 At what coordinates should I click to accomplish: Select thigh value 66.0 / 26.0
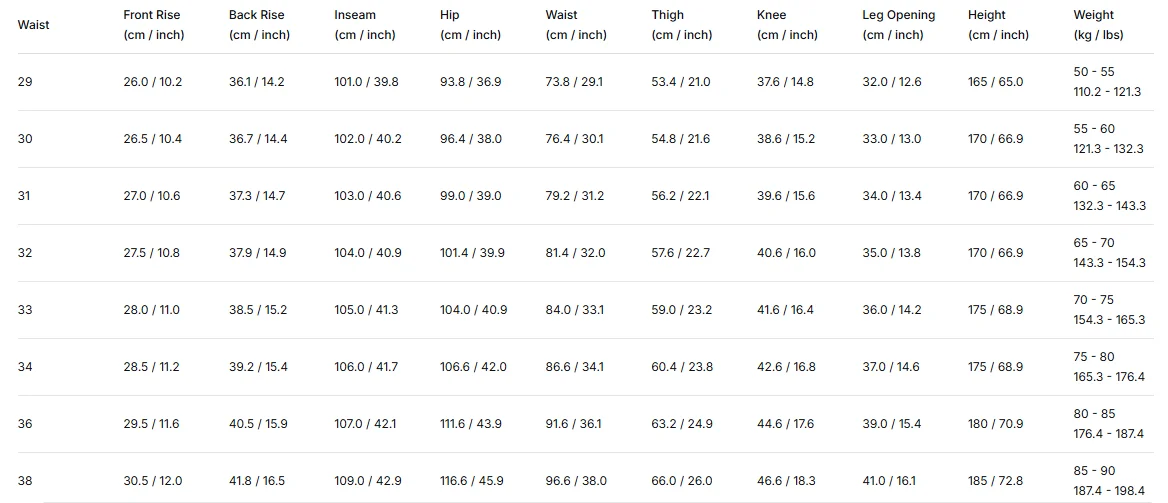point(682,481)
